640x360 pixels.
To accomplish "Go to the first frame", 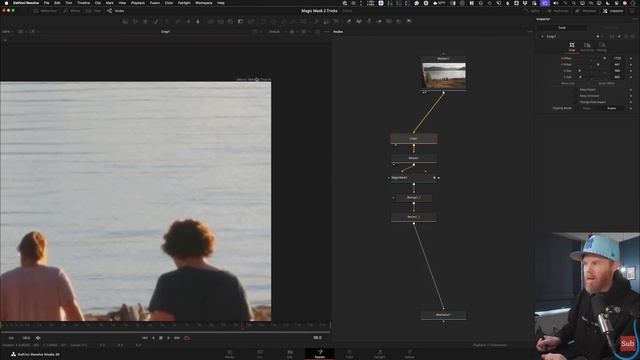I will click(x=144, y=338).
